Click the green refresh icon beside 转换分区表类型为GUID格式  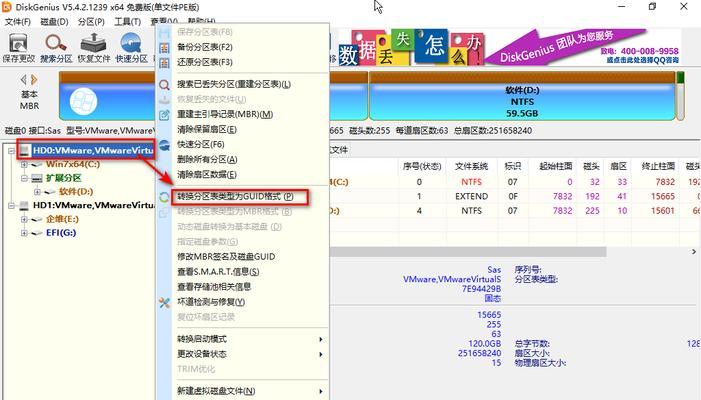164,197
